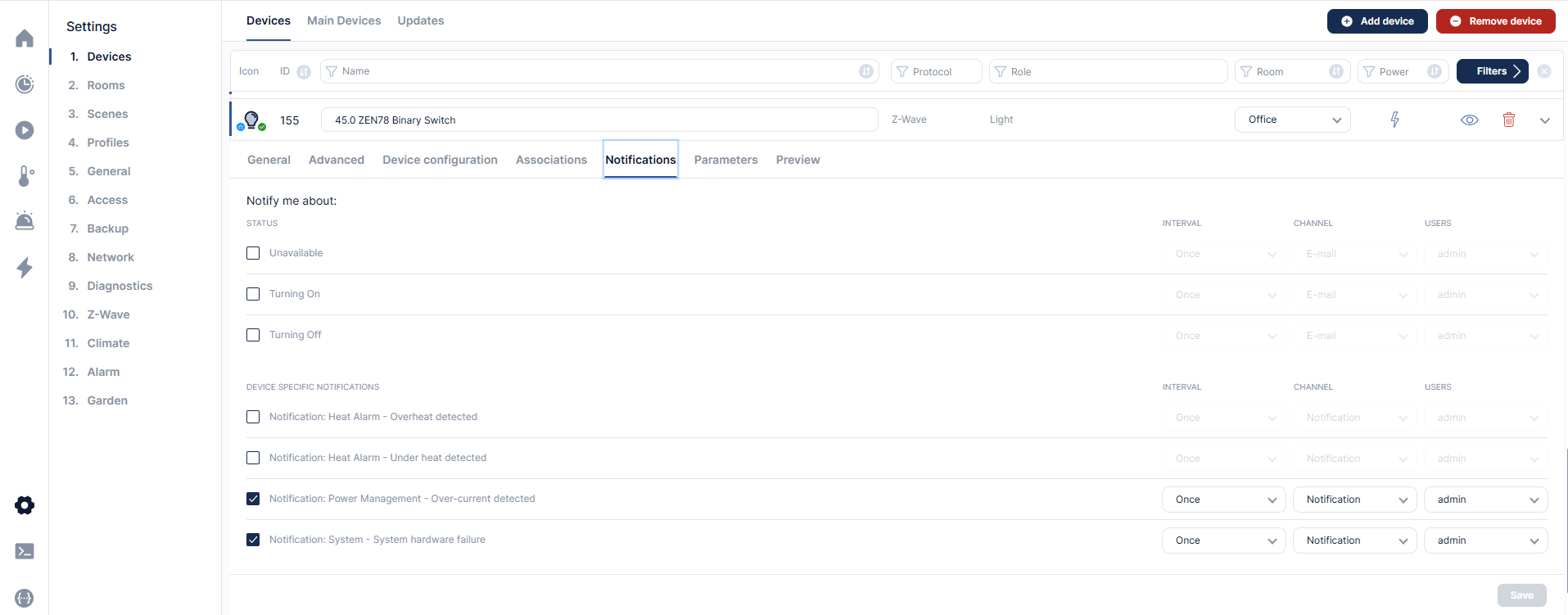
Task: Open the Parameters tab
Action: click(725, 160)
